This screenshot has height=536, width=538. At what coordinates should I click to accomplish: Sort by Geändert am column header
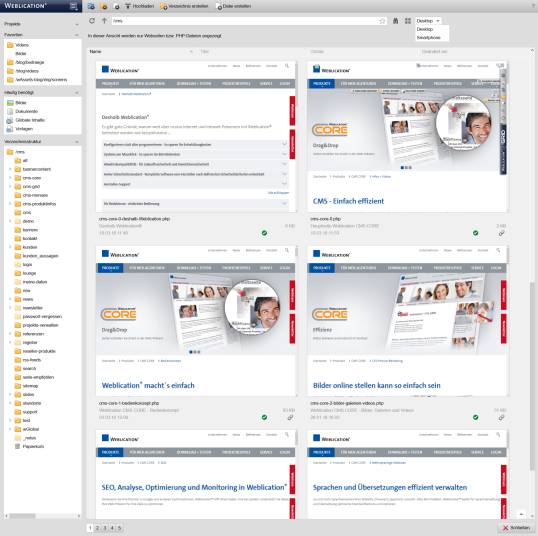pos(474,51)
